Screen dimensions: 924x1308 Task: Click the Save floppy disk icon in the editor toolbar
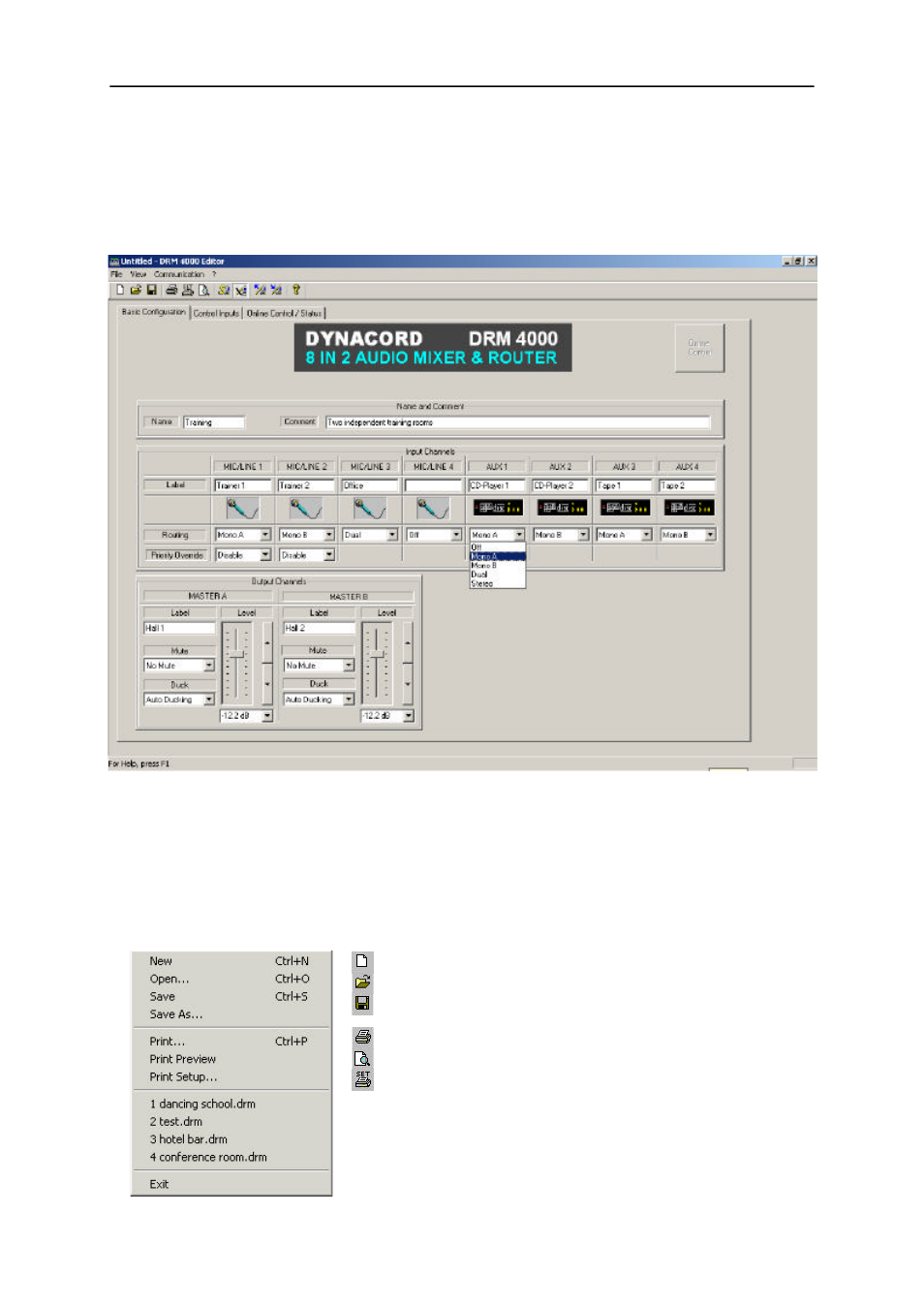point(151,290)
